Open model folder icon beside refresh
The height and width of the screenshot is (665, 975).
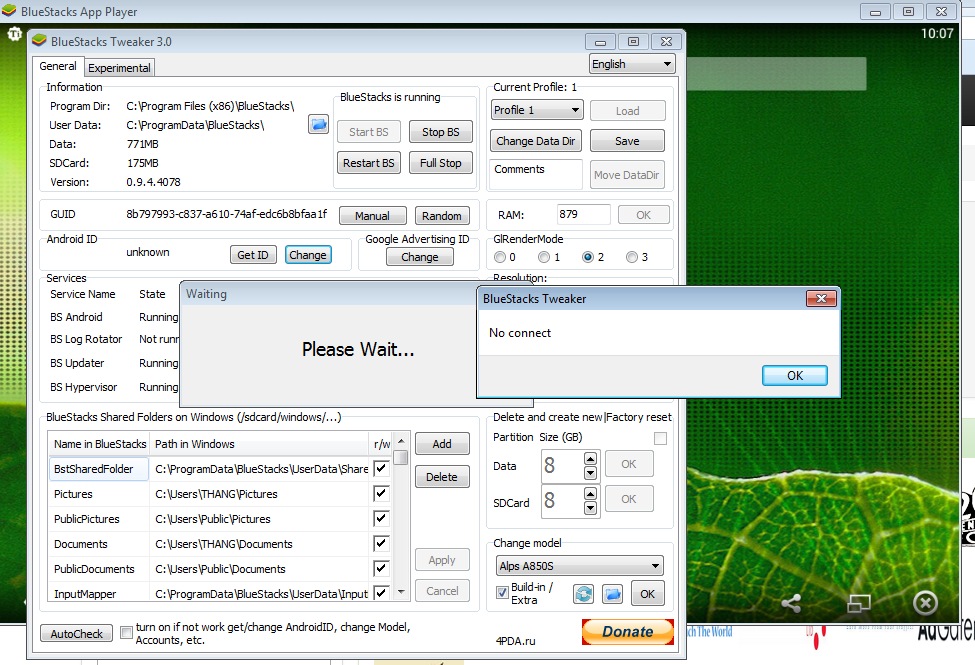(x=612, y=594)
